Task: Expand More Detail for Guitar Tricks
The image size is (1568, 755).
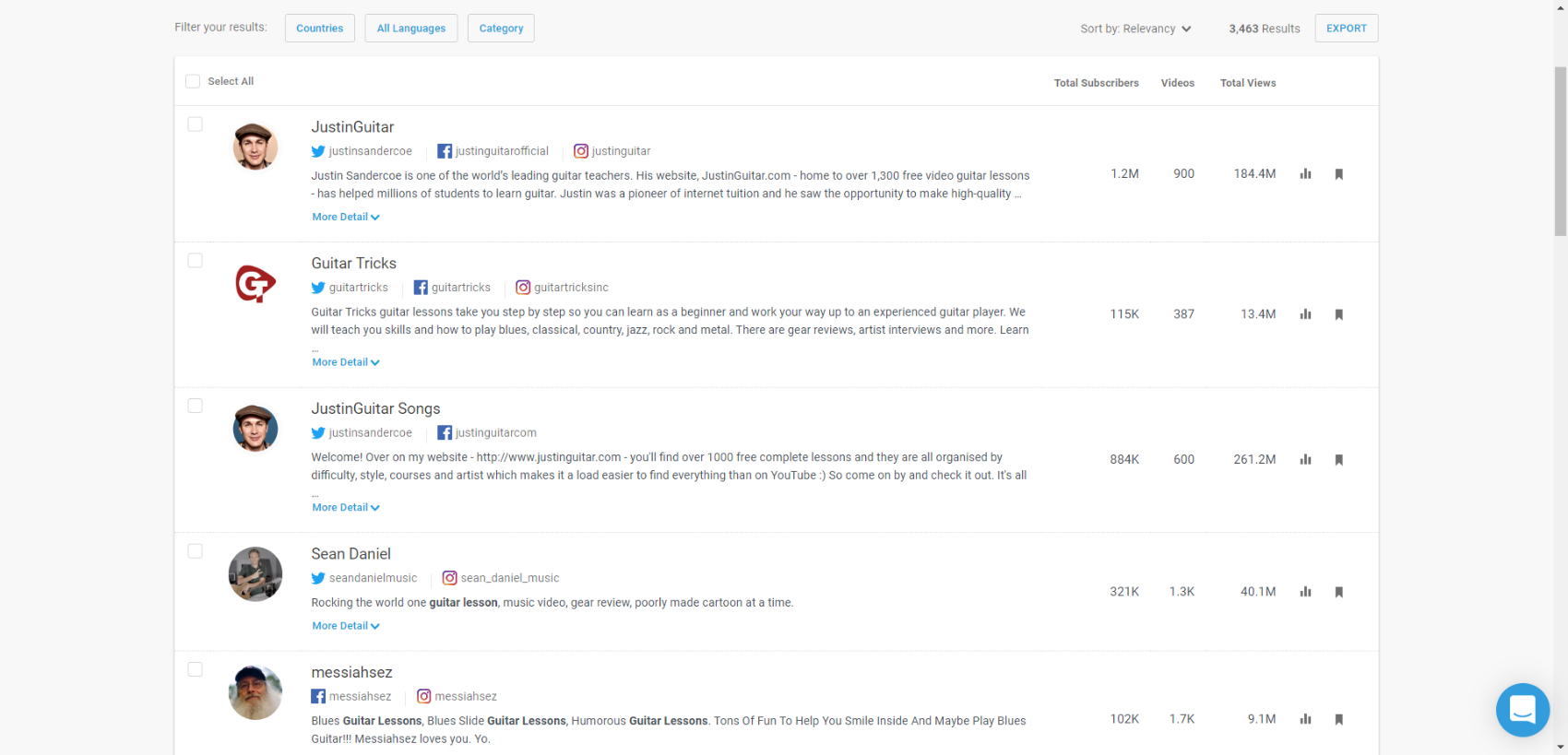Action: coord(346,362)
